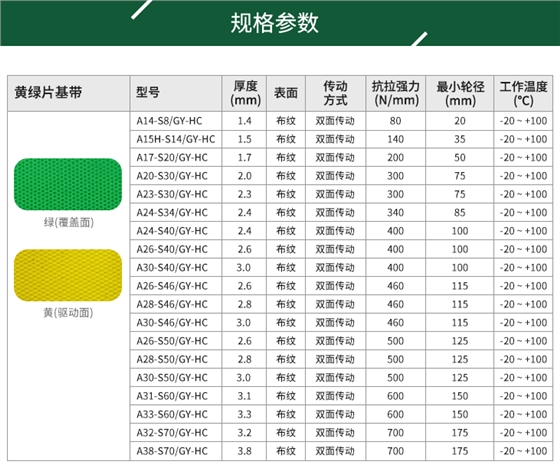This screenshot has width=560, height=464.
Task: Select model A17-S20/GY-HC
Action: (x=172, y=158)
